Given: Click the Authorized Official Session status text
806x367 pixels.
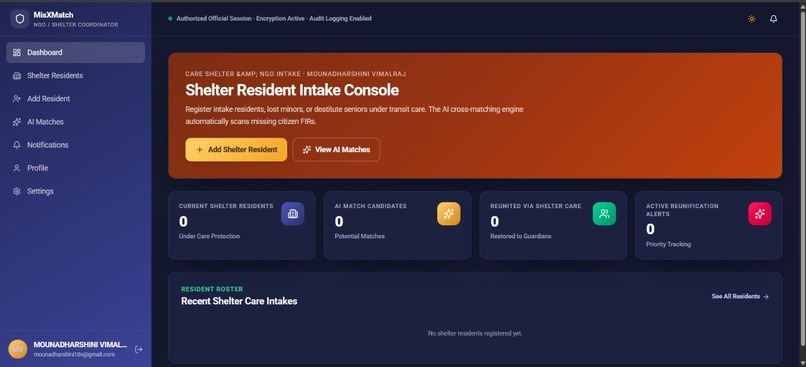Looking at the screenshot, I should (x=274, y=19).
